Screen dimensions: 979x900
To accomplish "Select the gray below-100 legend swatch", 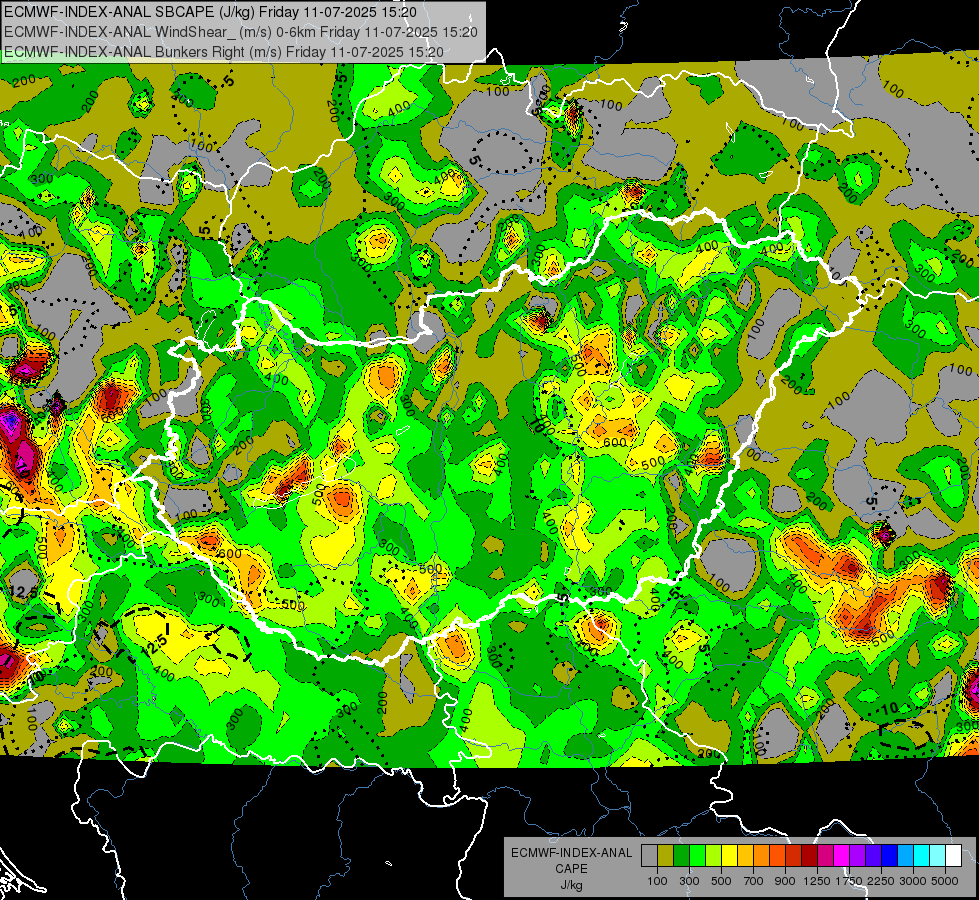I will (649, 856).
